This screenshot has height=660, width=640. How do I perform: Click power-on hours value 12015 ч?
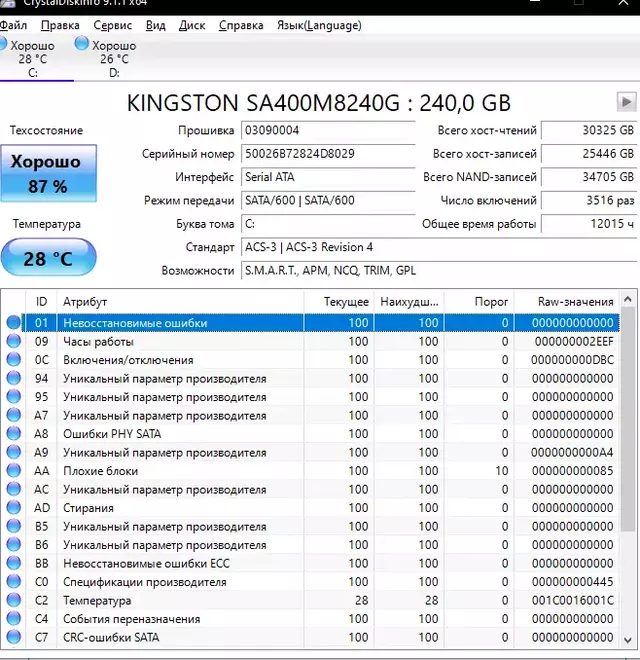pos(589,224)
